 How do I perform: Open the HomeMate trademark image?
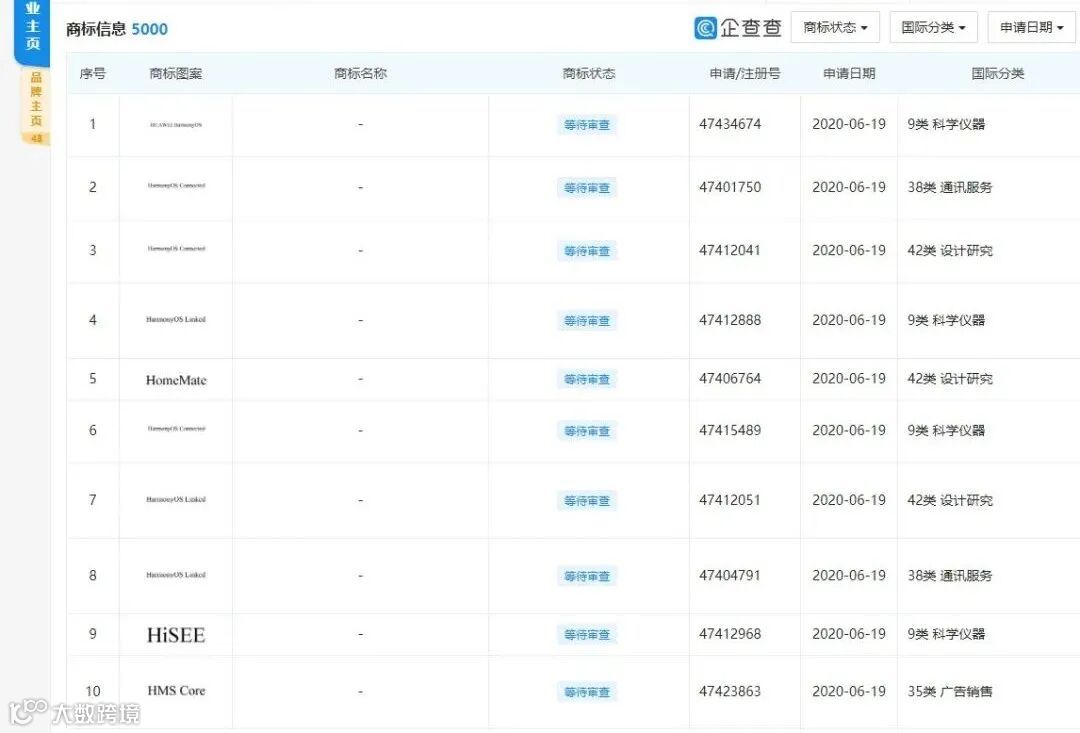(x=176, y=380)
